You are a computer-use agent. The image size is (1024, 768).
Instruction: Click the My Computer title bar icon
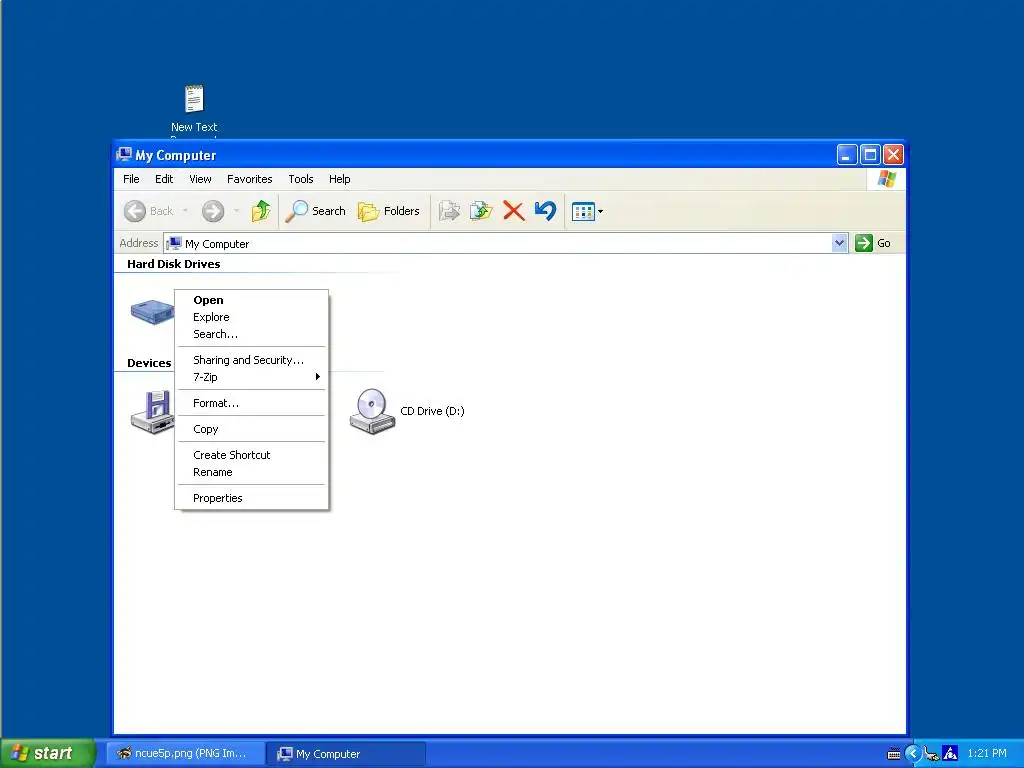tap(124, 155)
